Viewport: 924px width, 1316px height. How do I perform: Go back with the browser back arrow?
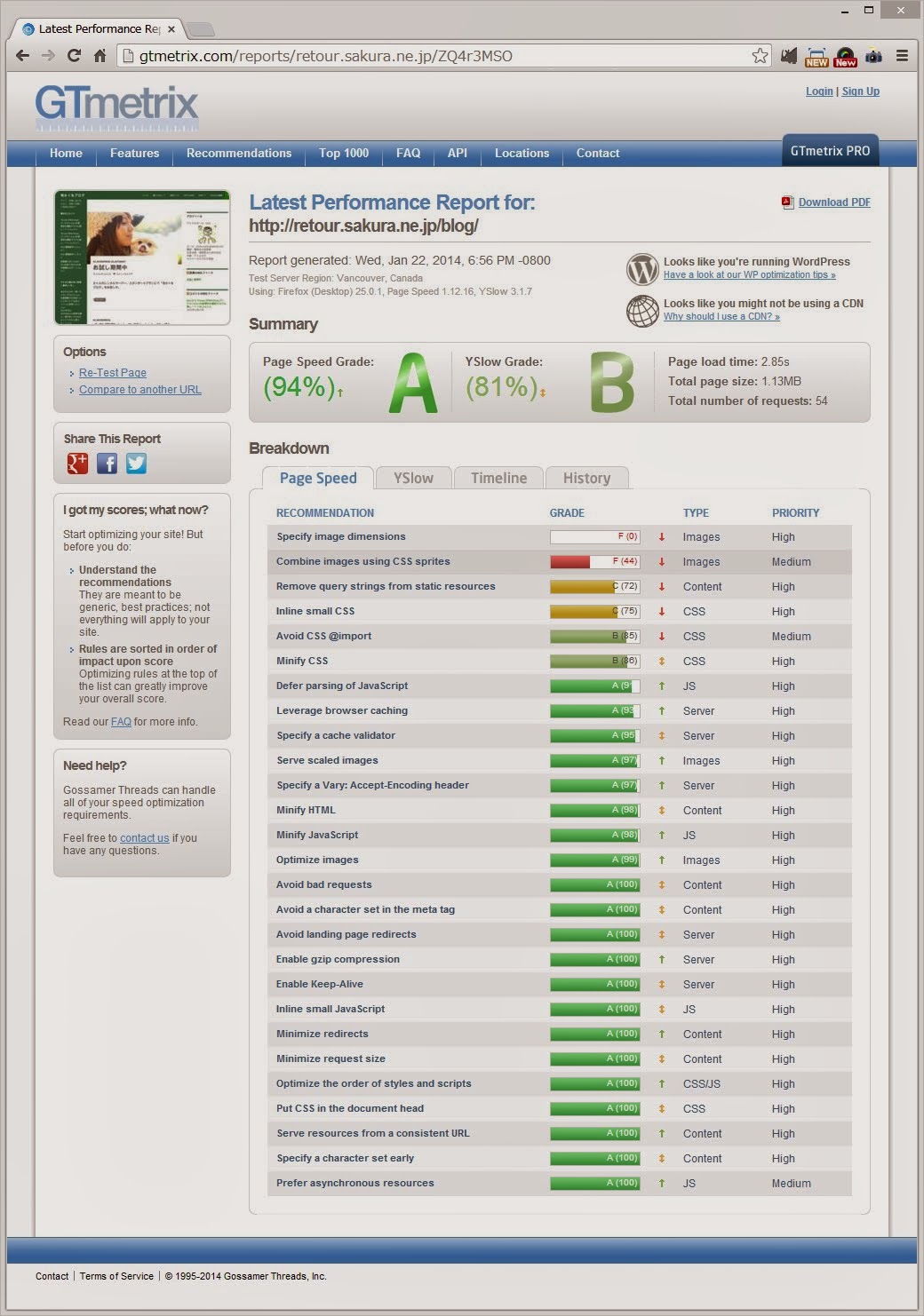(23, 56)
